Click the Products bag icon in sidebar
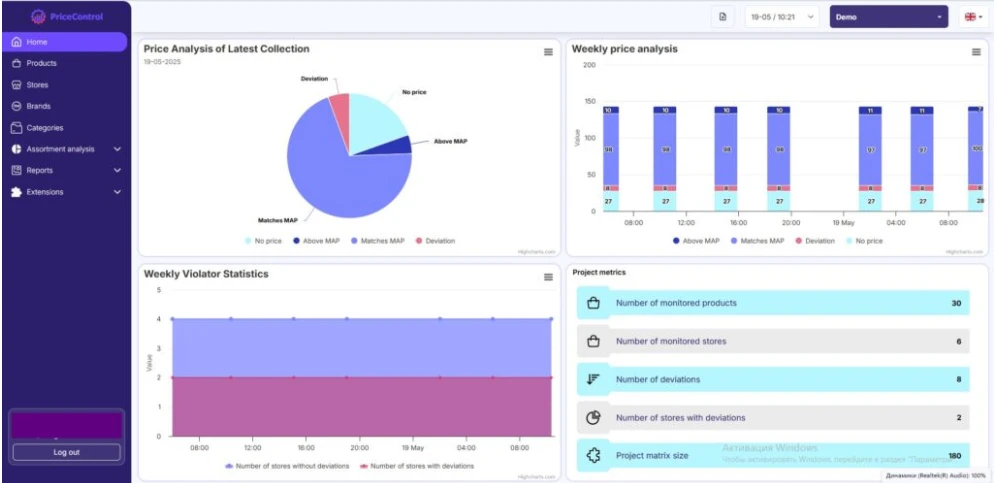The width and height of the screenshot is (994, 483). coord(17,63)
